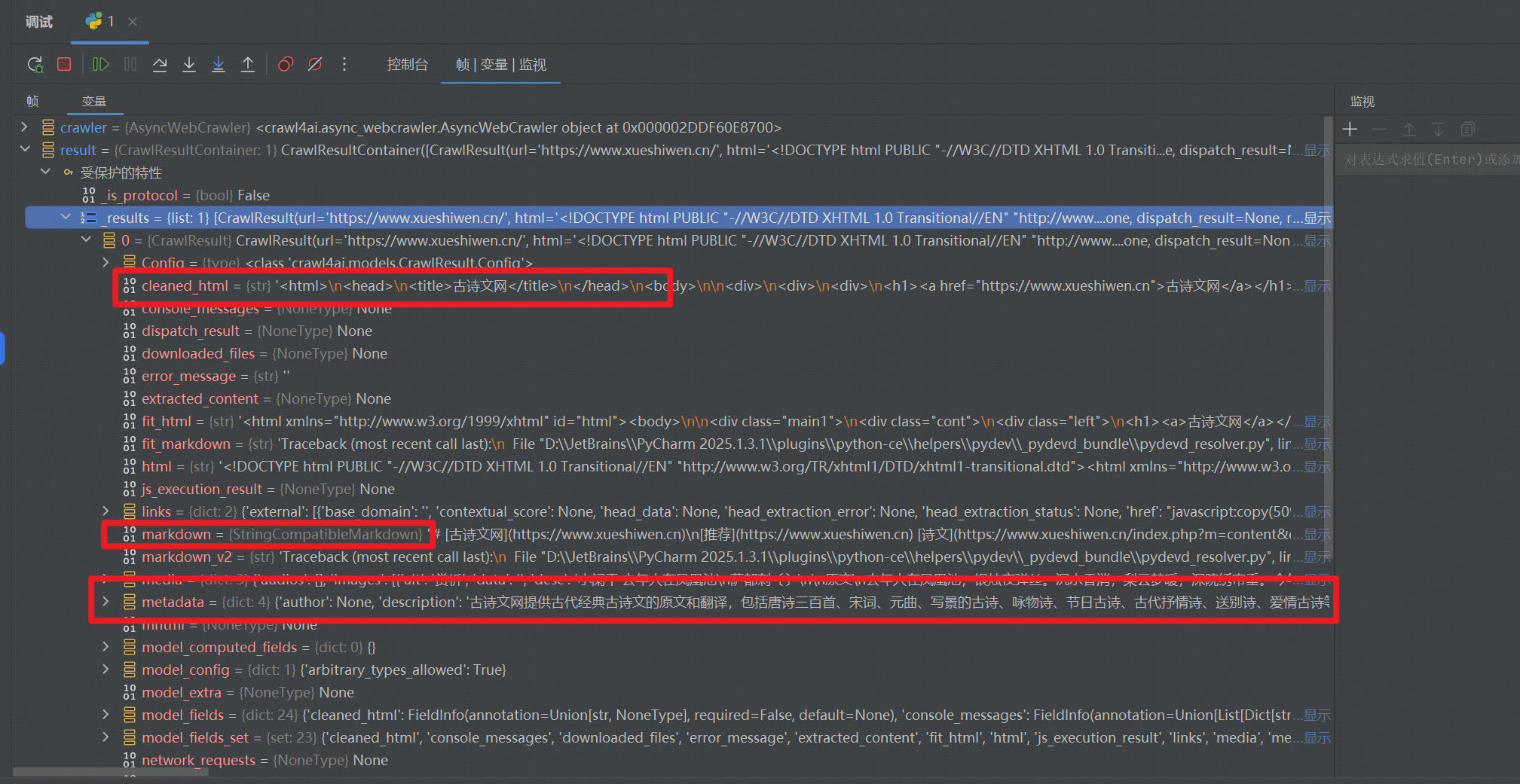Image resolution: width=1520 pixels, height=784 pixels.
Task: Select the _is_protocol variable row
Action: tap(673, 195)
